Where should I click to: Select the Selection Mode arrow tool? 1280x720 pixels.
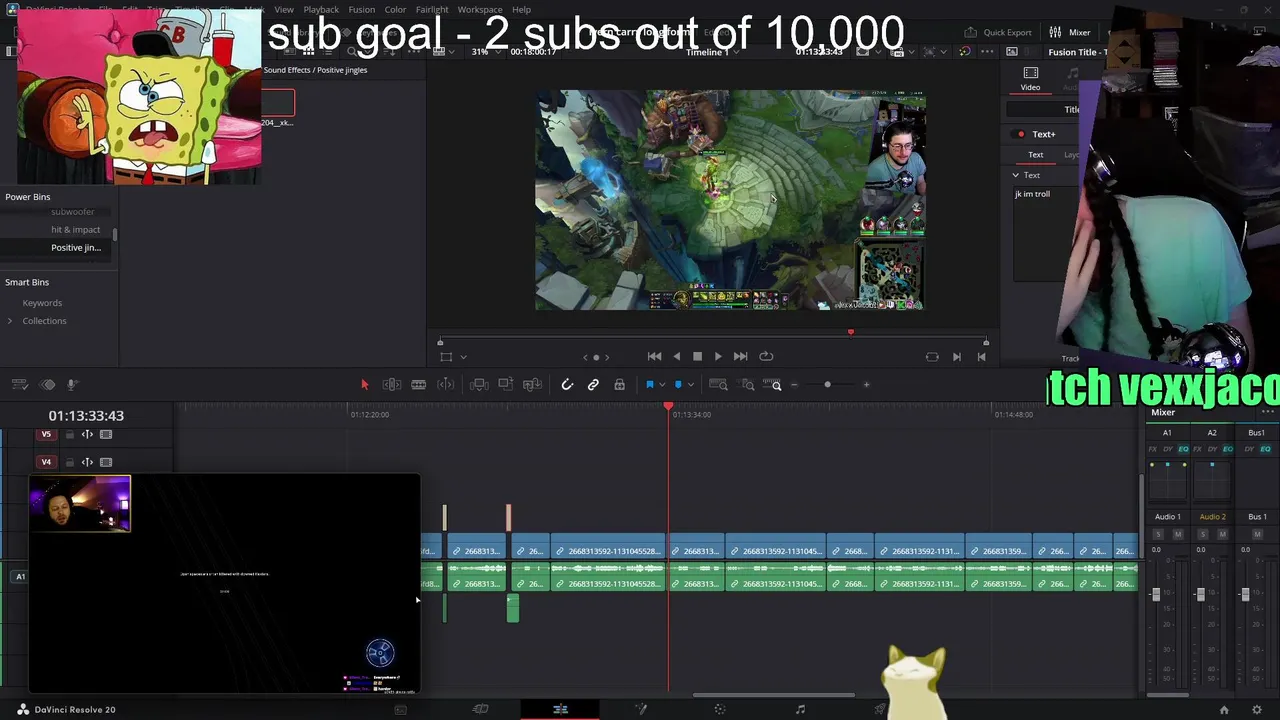tap(364, 385)
